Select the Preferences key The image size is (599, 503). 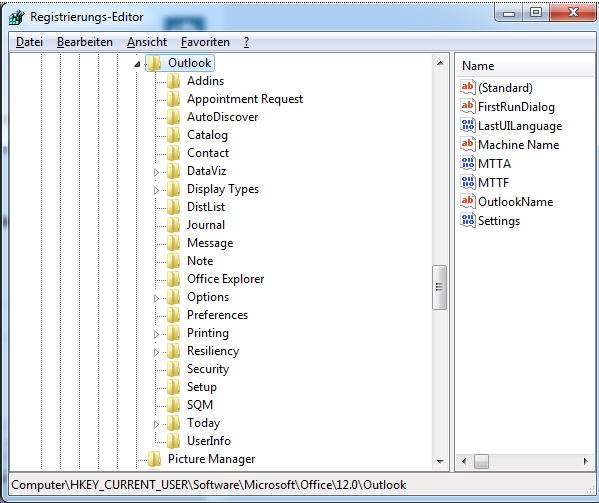[217, 315]
